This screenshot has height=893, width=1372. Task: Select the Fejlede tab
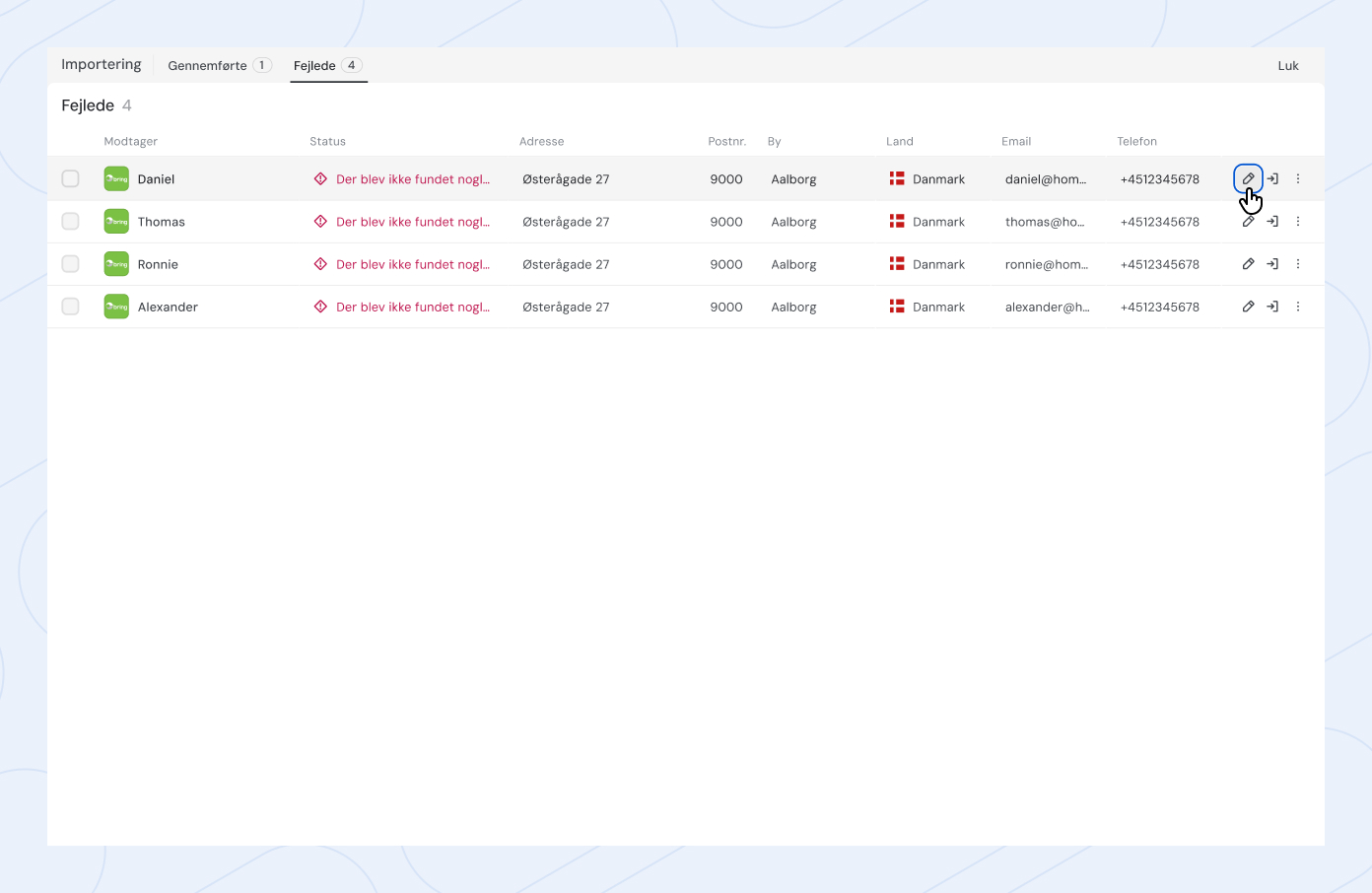tap(328, 65)
